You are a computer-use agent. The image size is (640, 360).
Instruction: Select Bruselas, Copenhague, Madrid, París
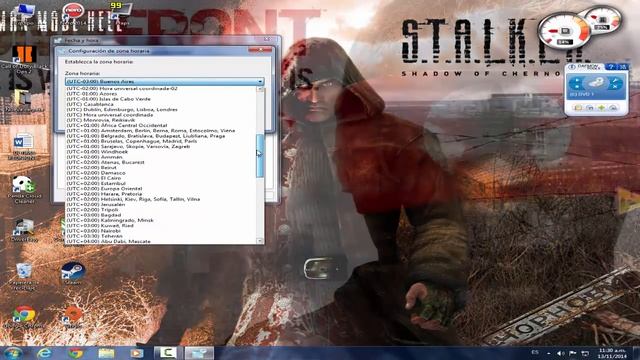point(131,141)
